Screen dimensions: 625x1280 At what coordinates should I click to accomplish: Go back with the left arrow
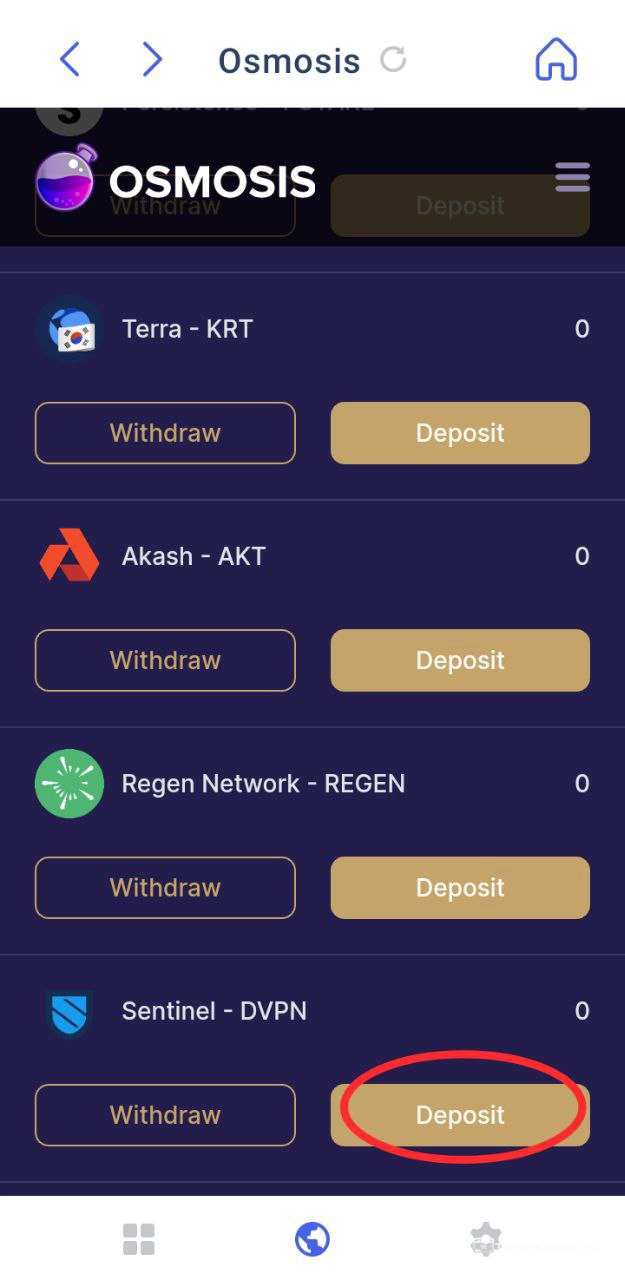click(69, 60)
